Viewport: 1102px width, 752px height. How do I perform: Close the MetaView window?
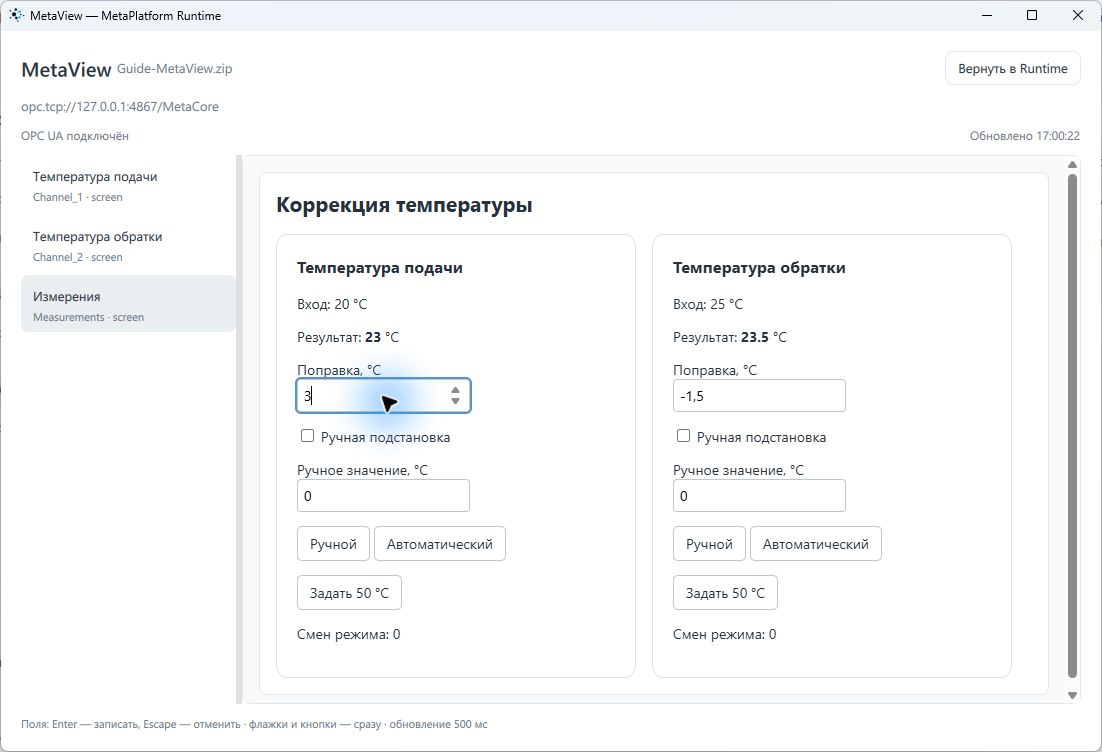[1077, 15]
